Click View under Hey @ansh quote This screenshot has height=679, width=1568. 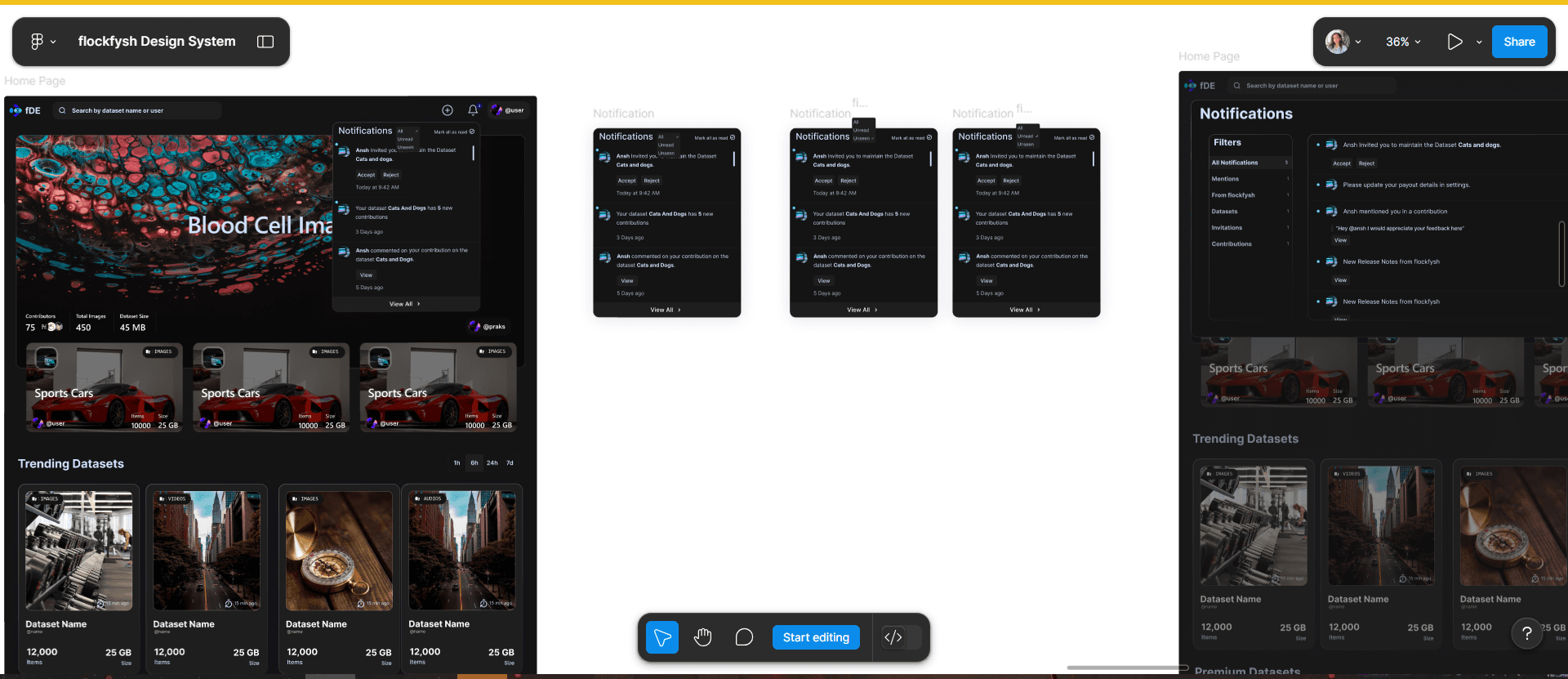click(1340, 240)
